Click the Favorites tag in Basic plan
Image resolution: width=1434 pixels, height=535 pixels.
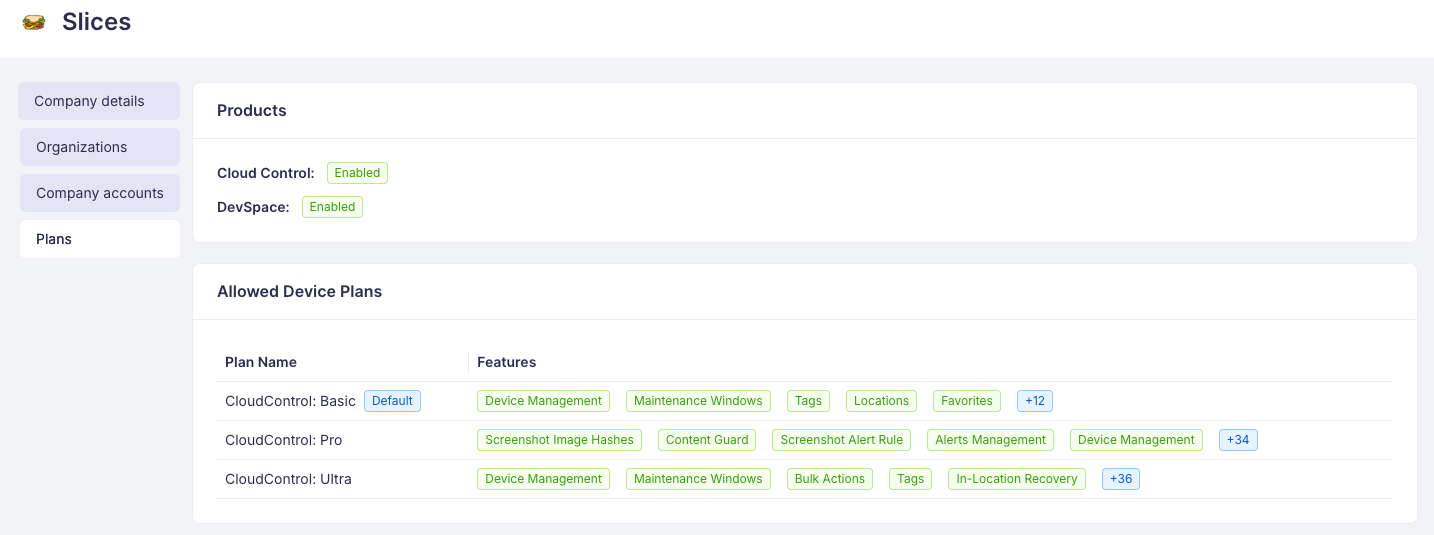coord(966,401)
